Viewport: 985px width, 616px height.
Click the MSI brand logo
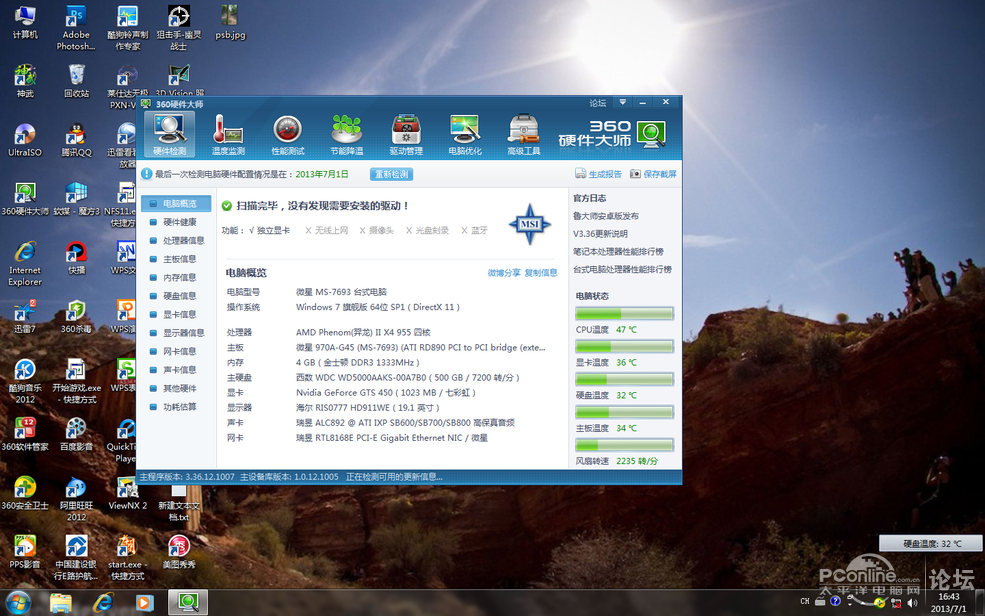tap(530, 224)
